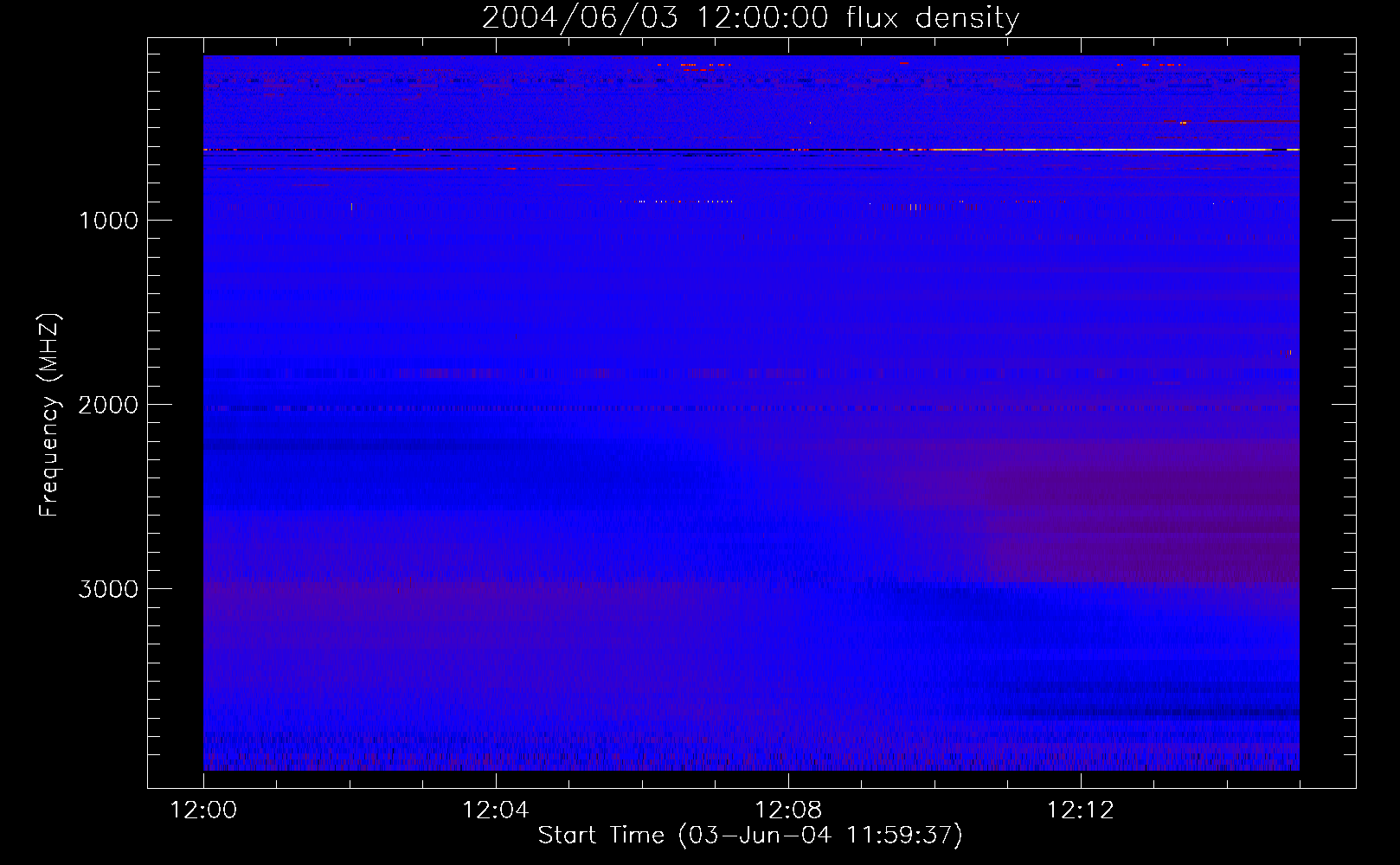This screenshot has height=865, width=1400.
Task: Click the '12:04' time tick label
Action: pos(496,811)
